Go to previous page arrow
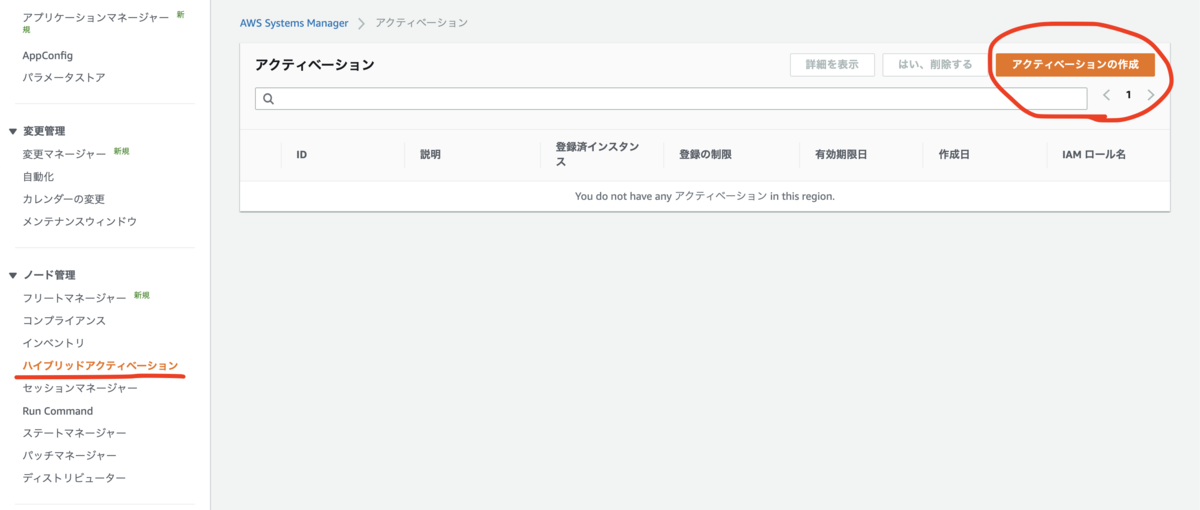 coord(1107,96)
